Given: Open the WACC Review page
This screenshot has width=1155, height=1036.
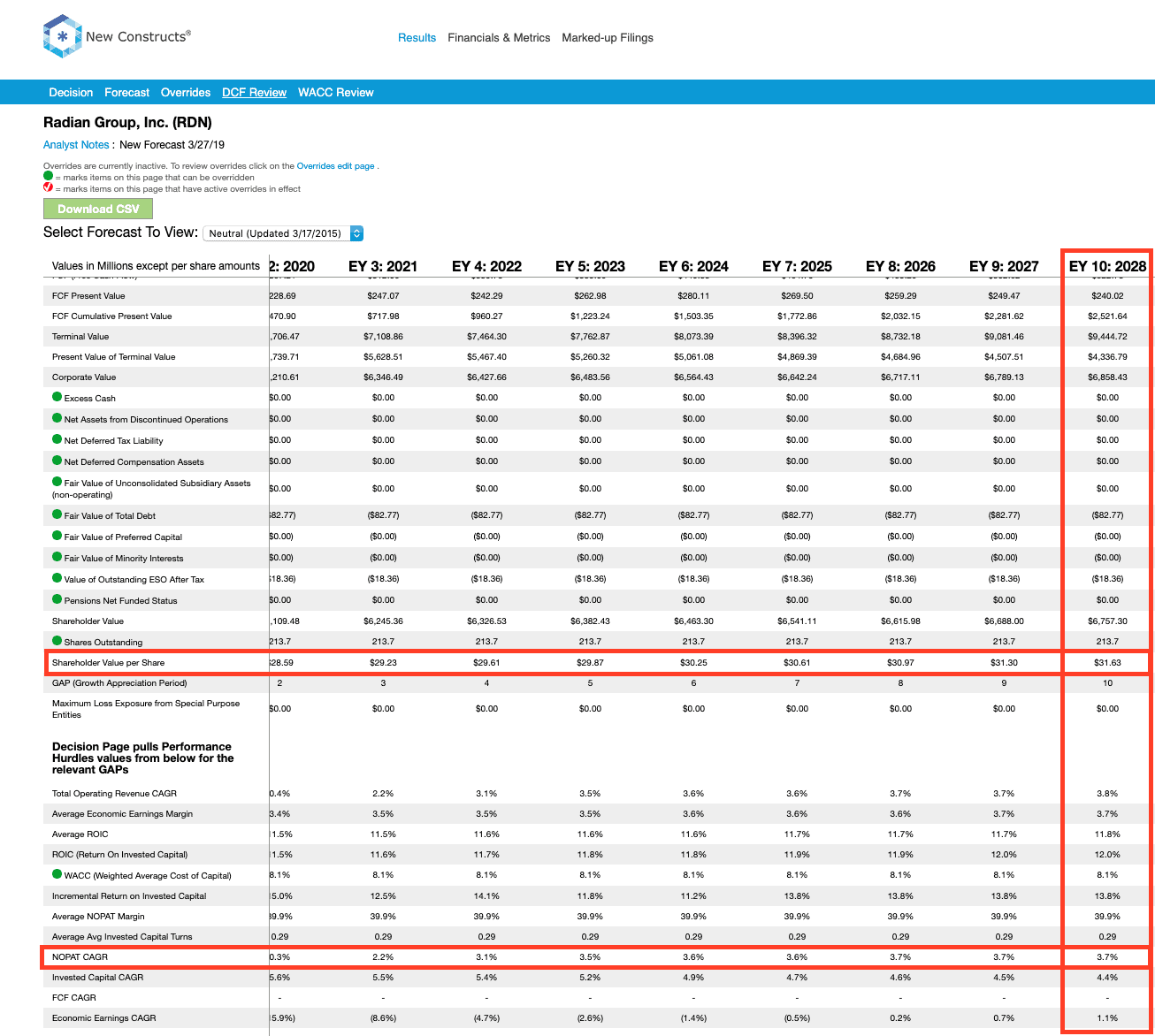Looking at the screenshot, I should pos(336,92).
